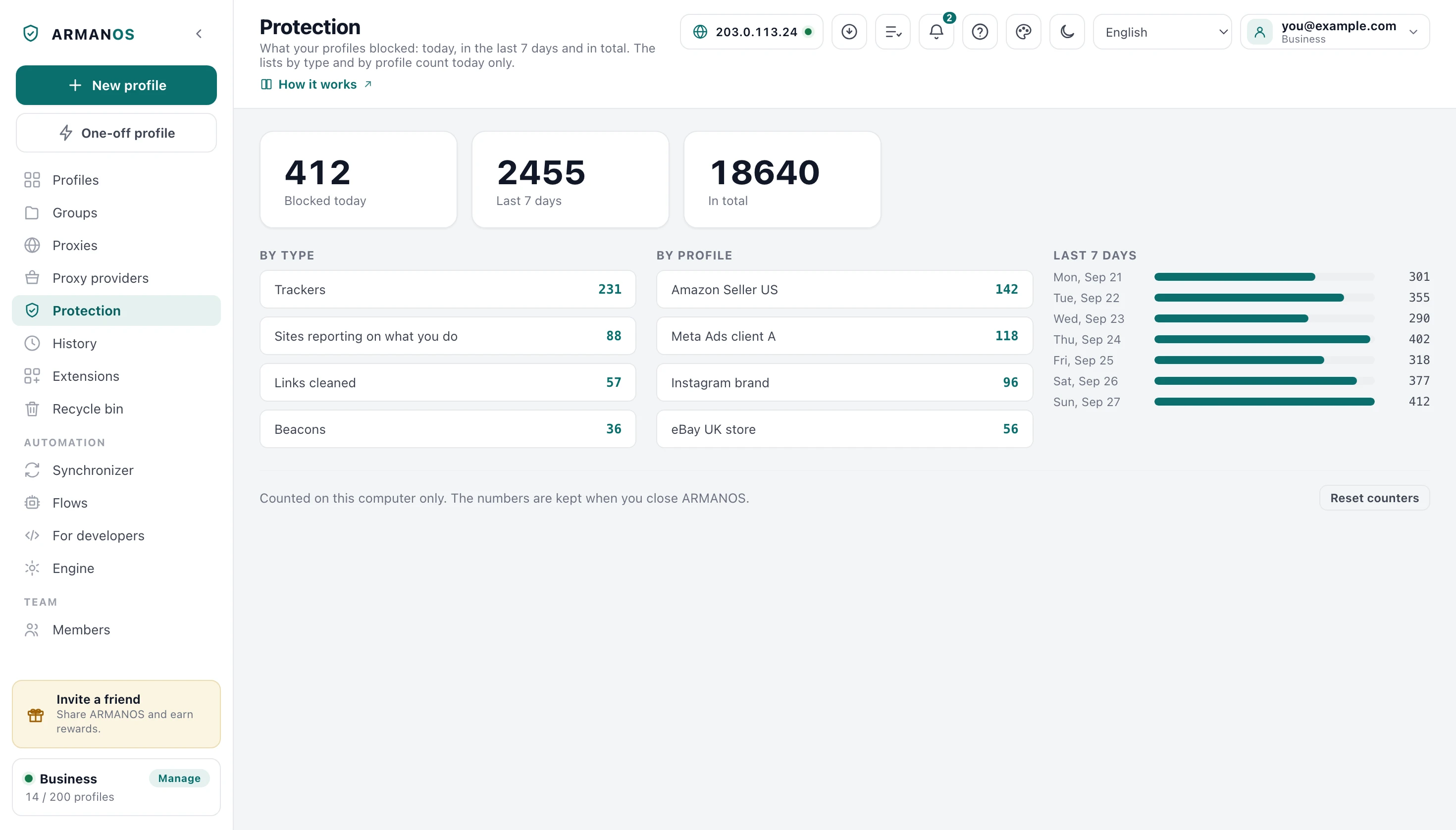Select the Amazon Seller US profile row
Viewport: 1456px width, 830px height.
tap(844, 290)
